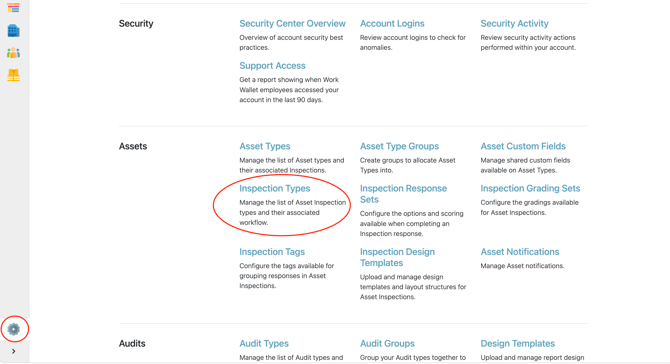Image resolution: width=670 pixels, height=364 pixels.
Task: Open the Audits Design Templates link
Action: tap(517, 343)
